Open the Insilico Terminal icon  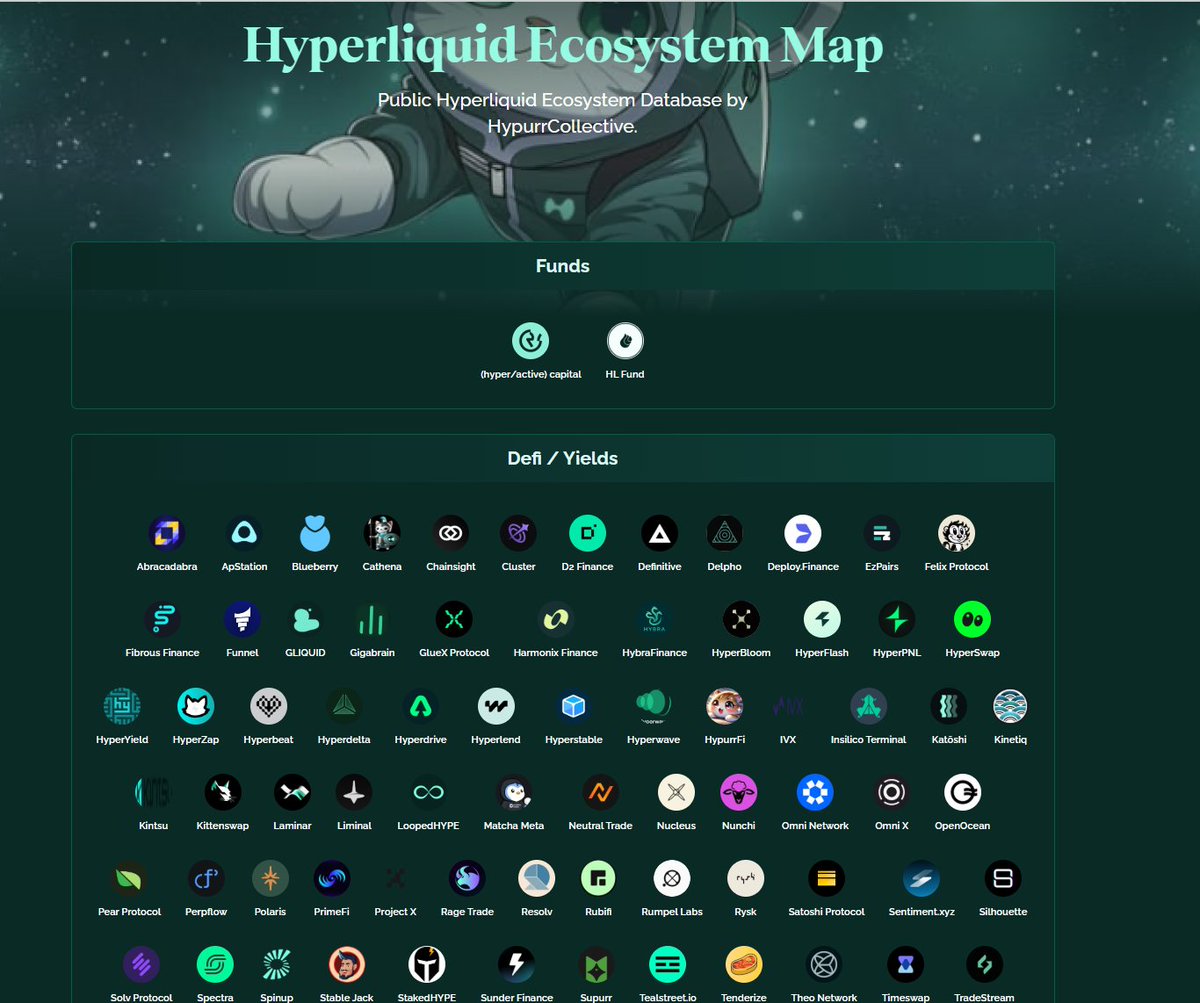click(868, 707)
